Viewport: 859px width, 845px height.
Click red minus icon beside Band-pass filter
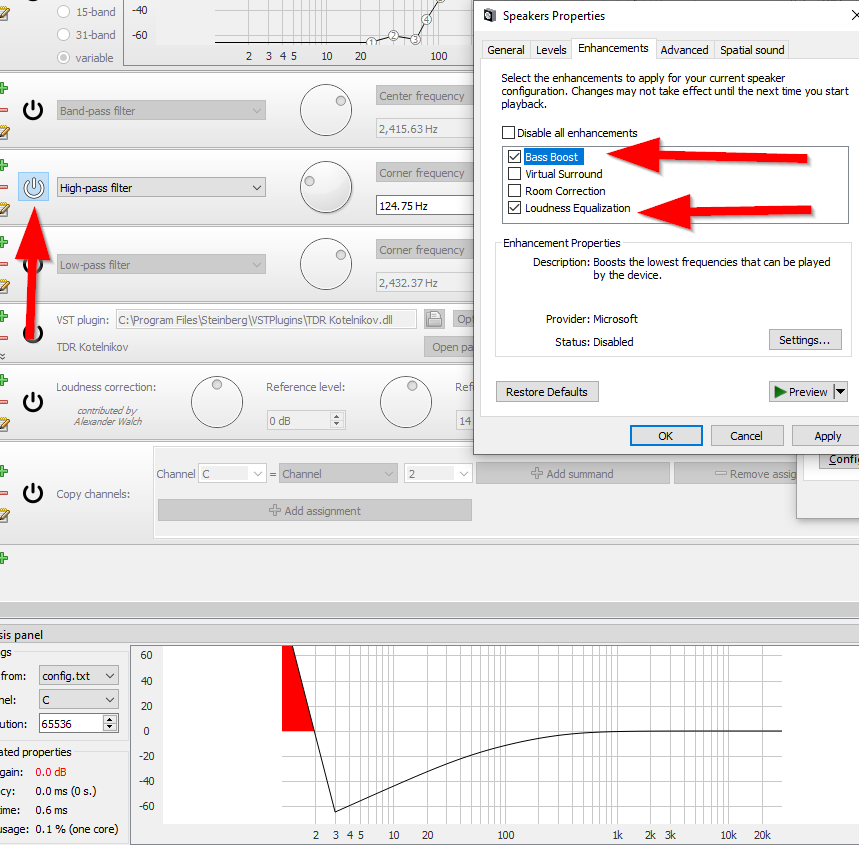(3, 110)
